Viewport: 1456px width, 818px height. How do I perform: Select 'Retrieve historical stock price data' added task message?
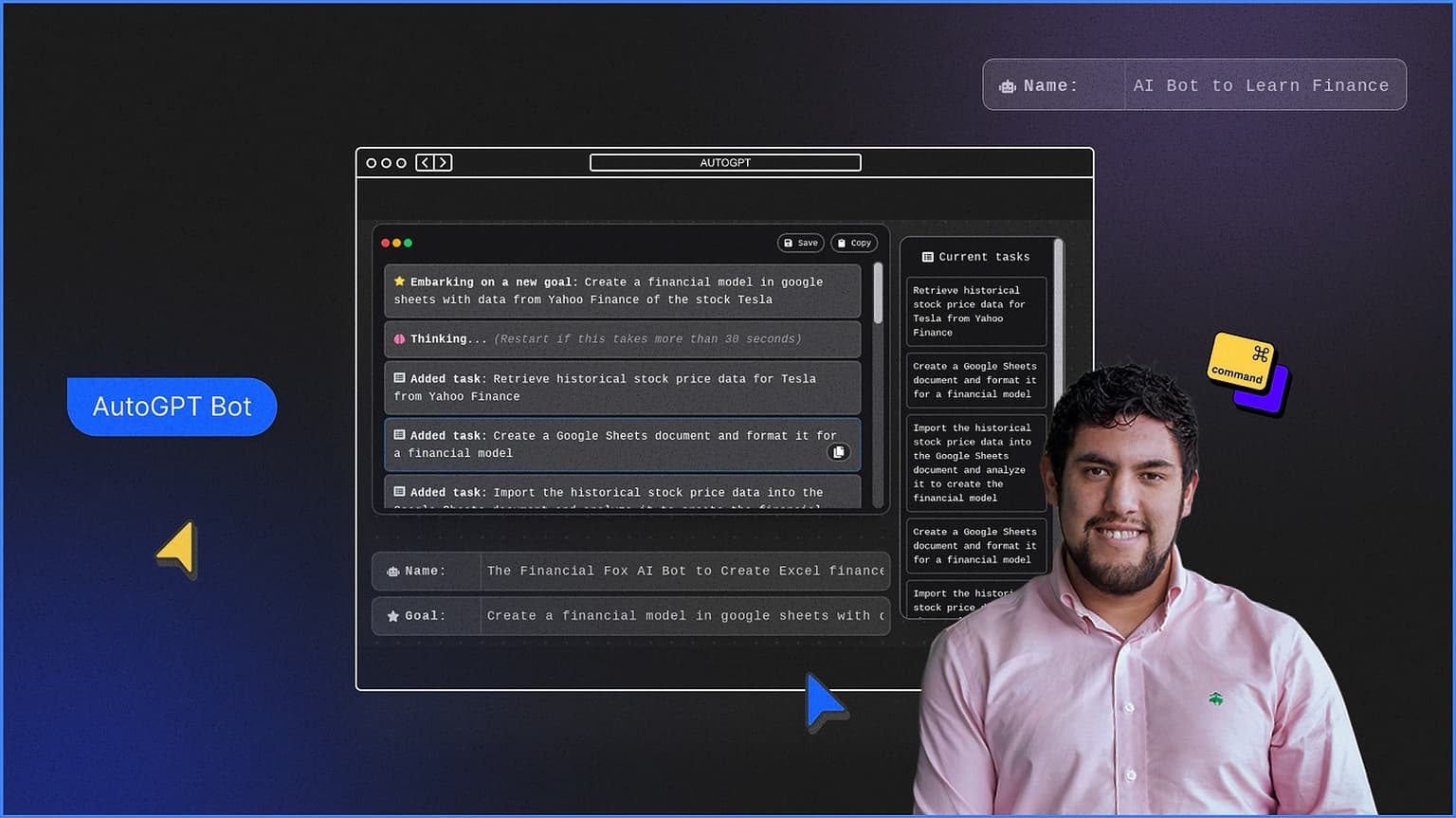tap(623, 388)
